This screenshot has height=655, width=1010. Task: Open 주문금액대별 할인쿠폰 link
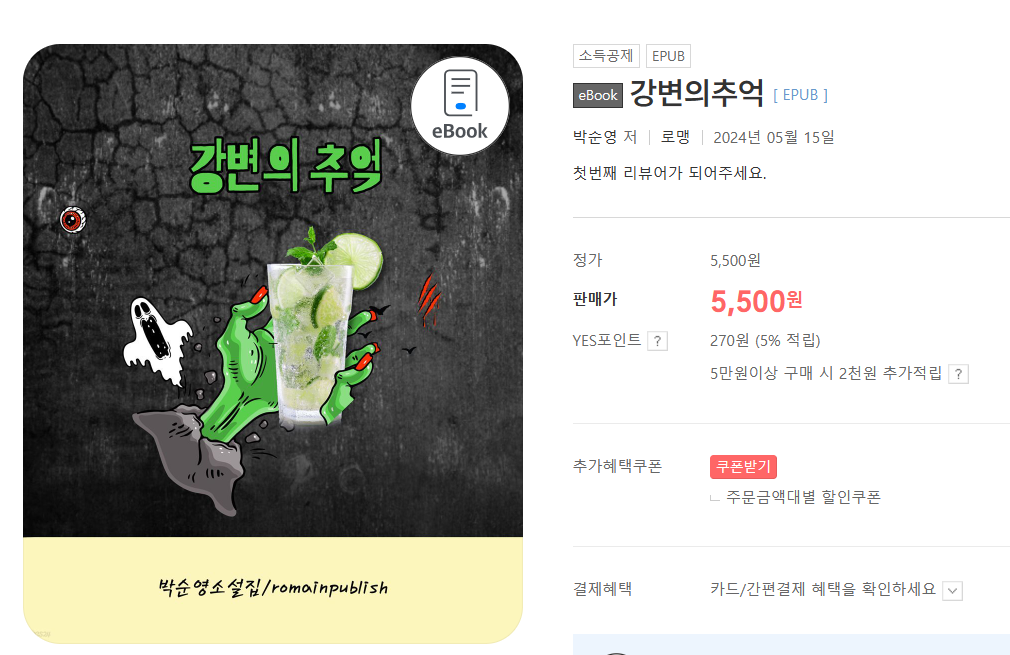click(803, 497)
